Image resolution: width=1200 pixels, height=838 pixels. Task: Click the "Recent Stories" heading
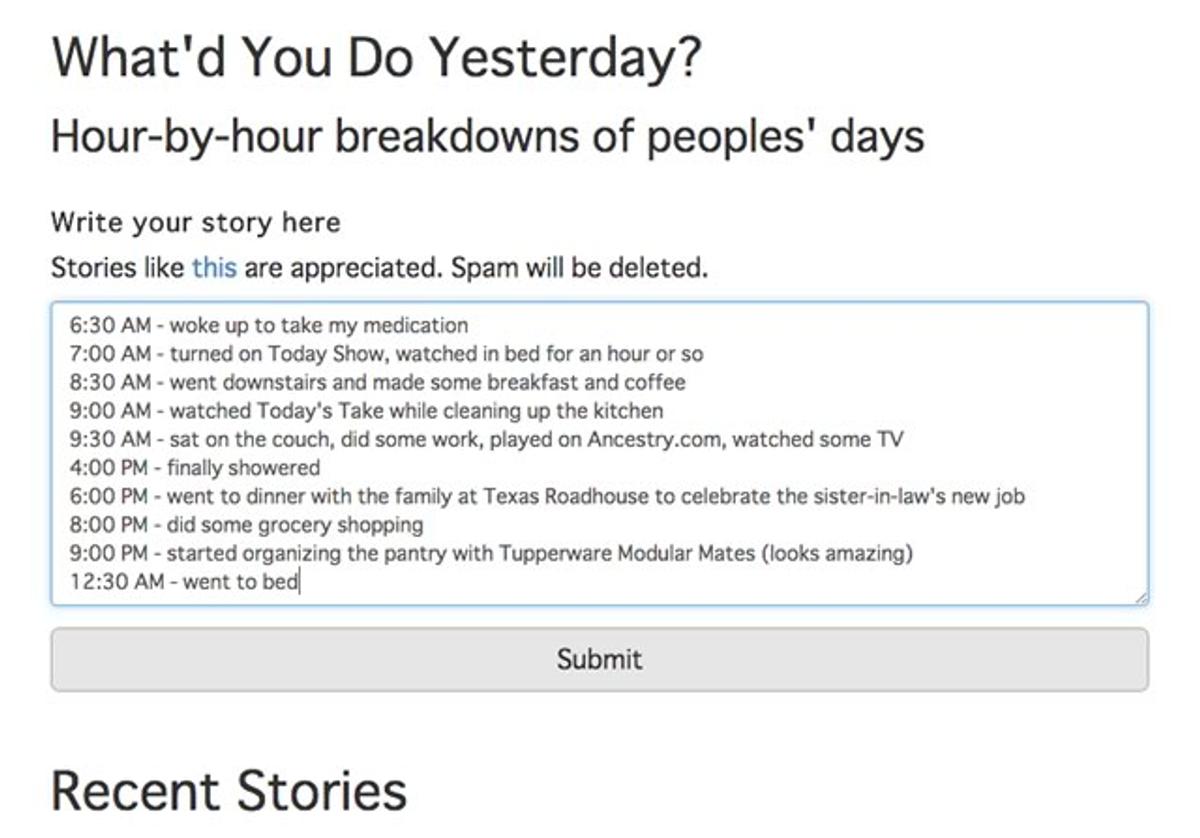[x=229, y=790]
